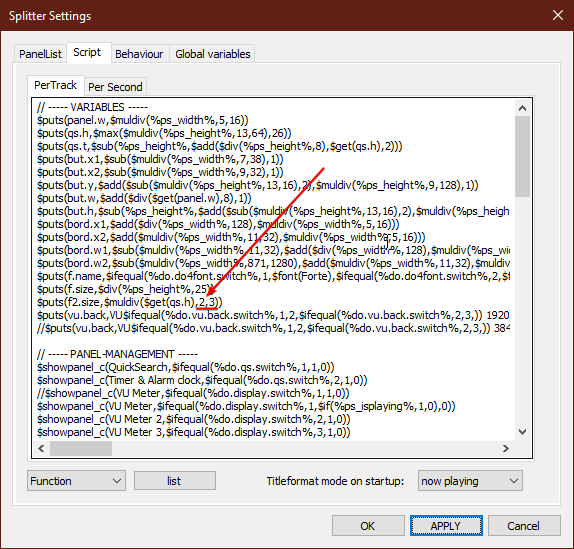Close the Splitter Settings dialog
Image resolution: width=574 pixels, height=549 pixels.
click(558, 15)
